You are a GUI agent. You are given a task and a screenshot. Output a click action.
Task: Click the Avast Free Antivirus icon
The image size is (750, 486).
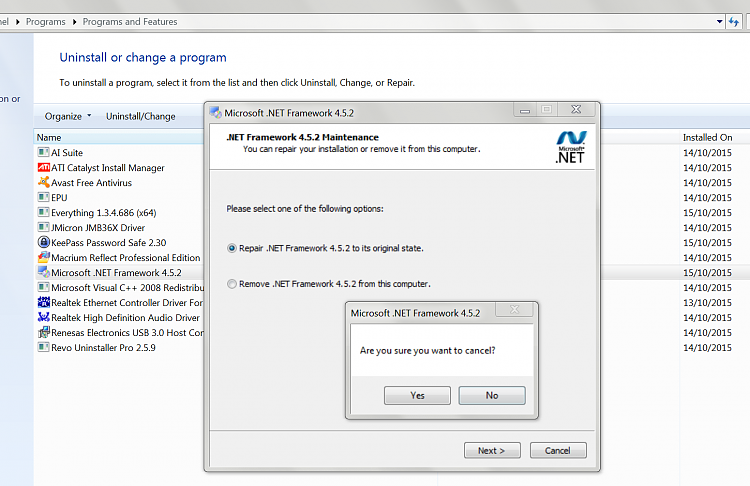tap(44, 182)
